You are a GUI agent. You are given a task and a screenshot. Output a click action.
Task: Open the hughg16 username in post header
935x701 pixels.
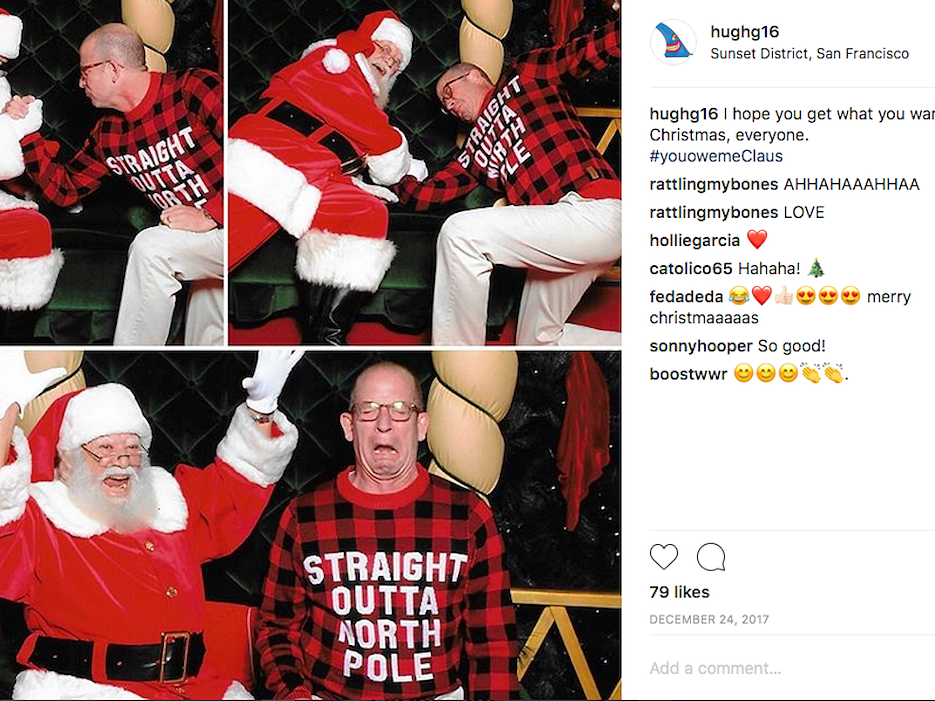point(745,32)
